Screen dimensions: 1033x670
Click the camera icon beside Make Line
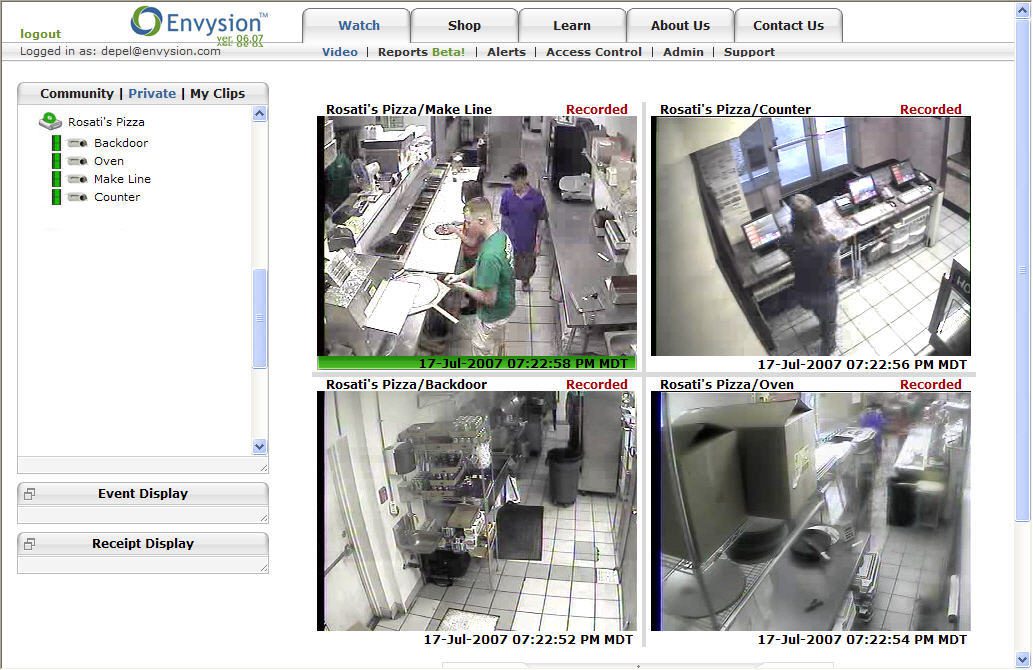(x=78, y=179)
